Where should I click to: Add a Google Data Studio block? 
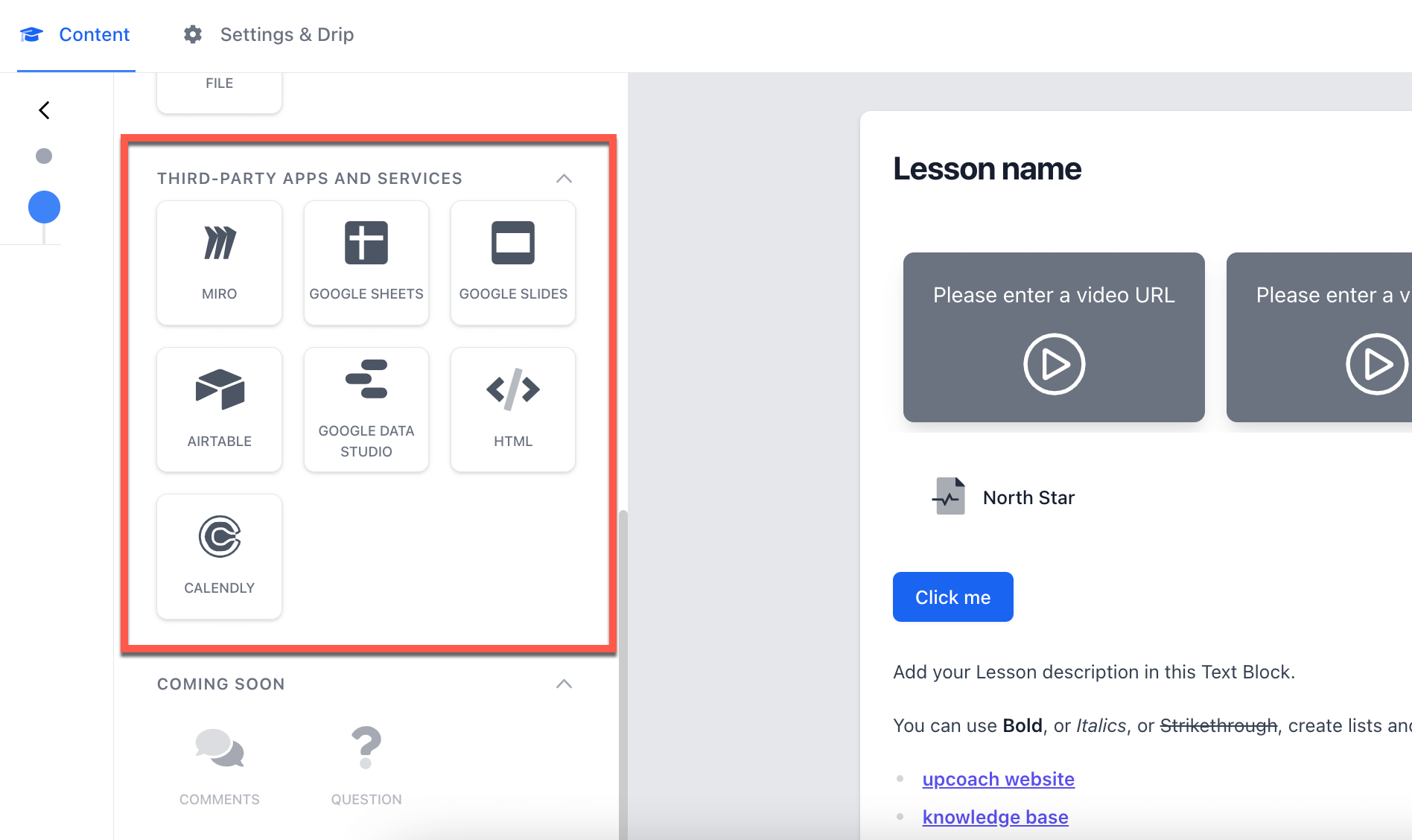click(x=366, y=409)
